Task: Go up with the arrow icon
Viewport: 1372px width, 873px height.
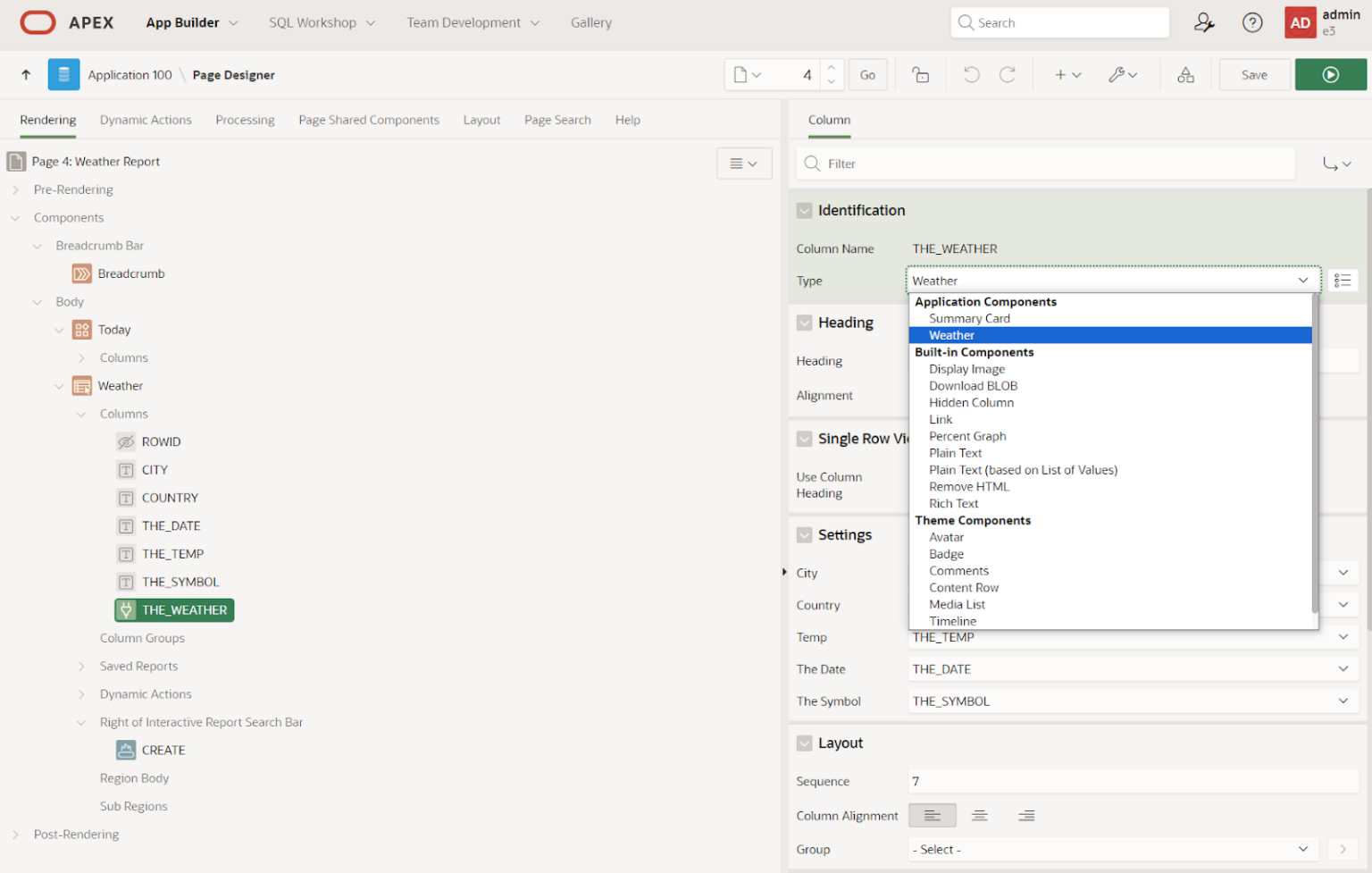Action: click(26, 75)
